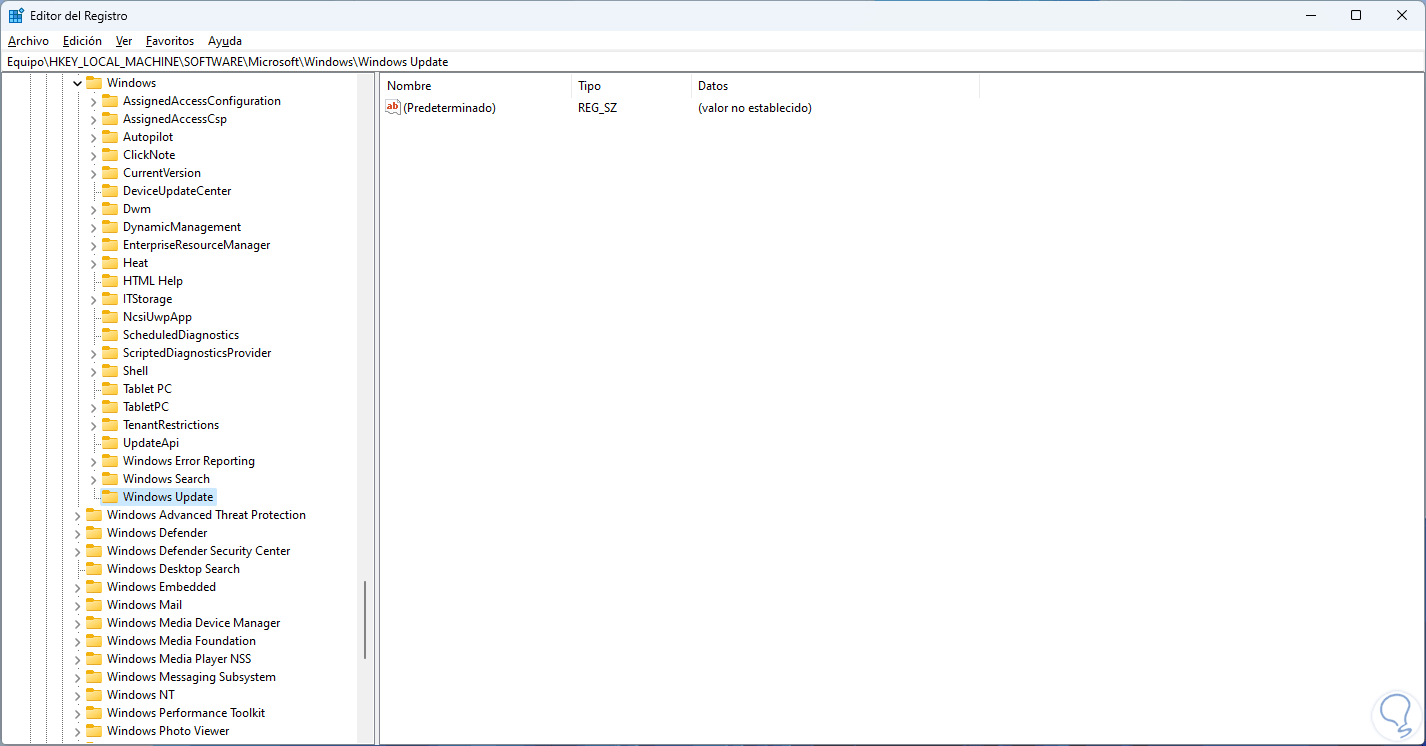This screenshot has height=746, width=1426.
Task: Click the string value icon of (Predeterminado)
Action: point(393,107)
